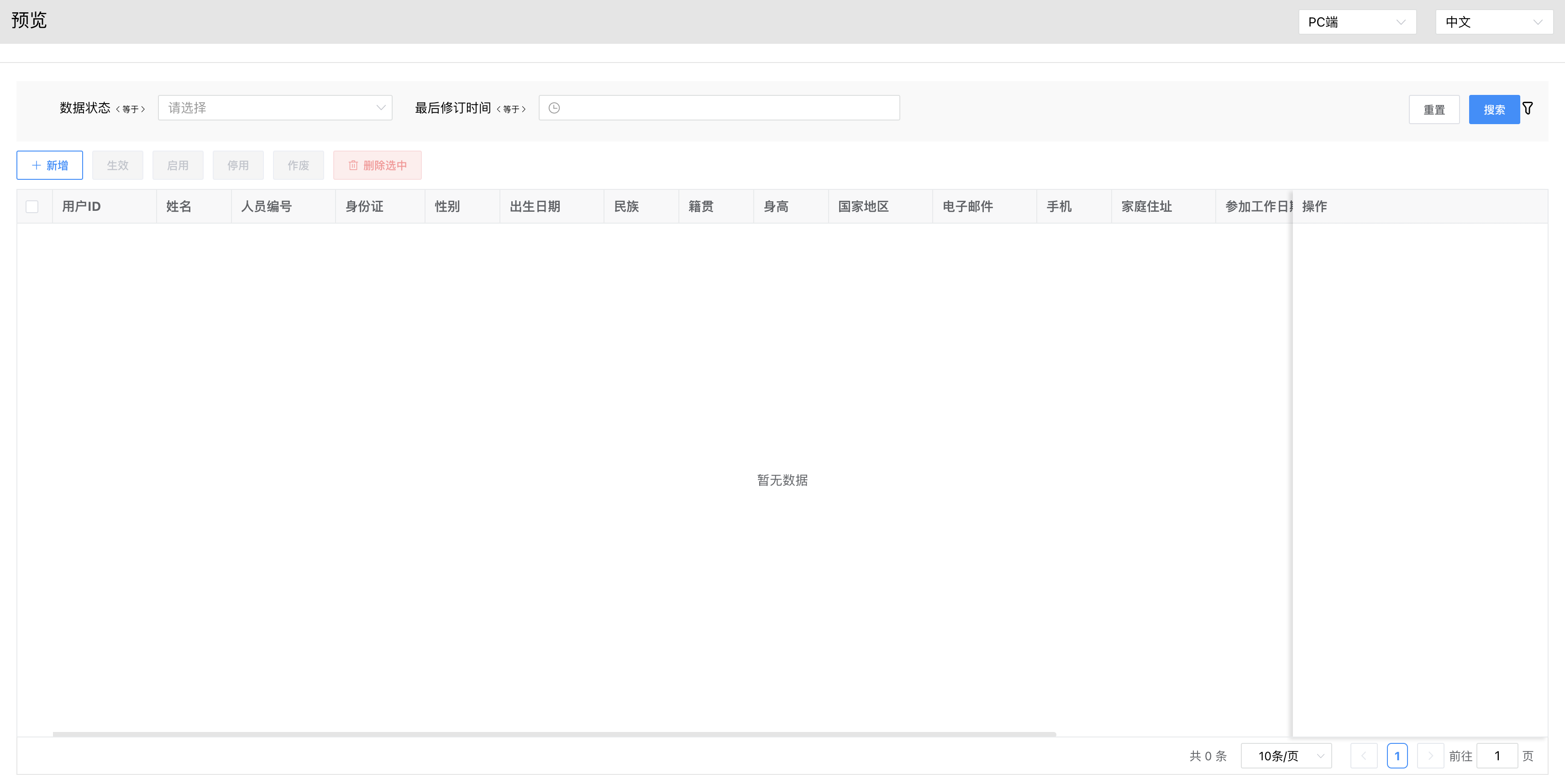Select the 数据状态 dropdown filter
1565x784 pixels.
click(274, 108)
